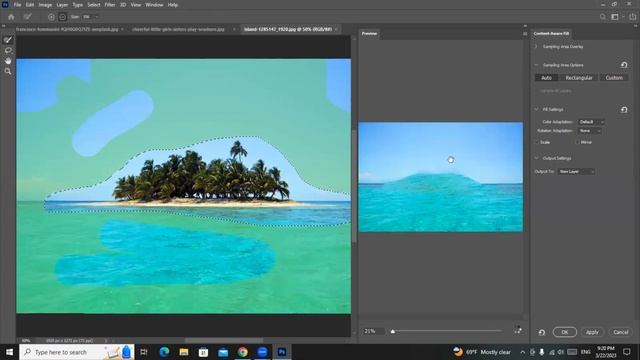Click the filled preview image thumbnail
The height and width of the screenshot is (360, 640).
point(440,177)
